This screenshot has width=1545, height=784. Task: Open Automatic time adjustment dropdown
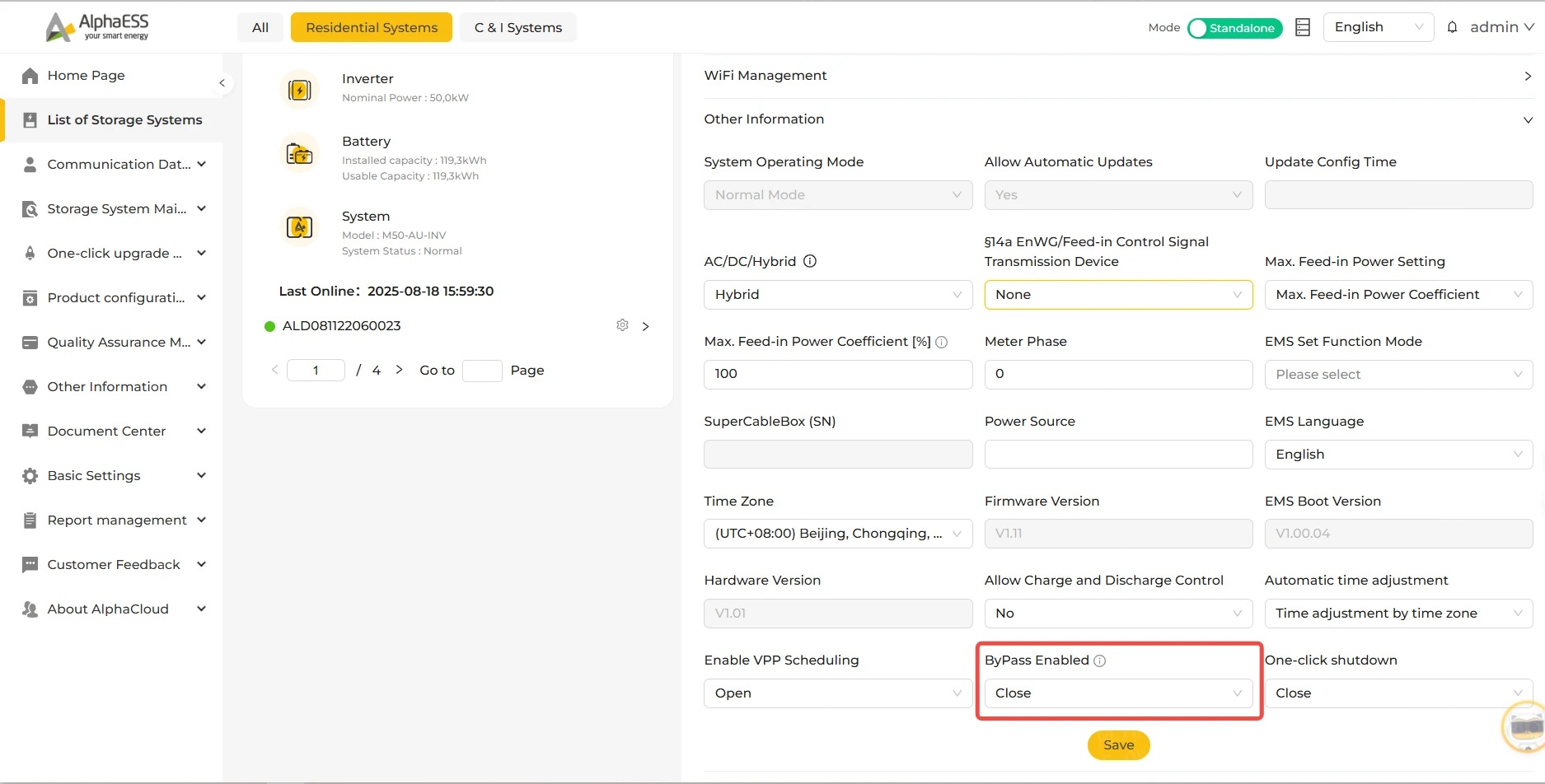click(1398, 614)
